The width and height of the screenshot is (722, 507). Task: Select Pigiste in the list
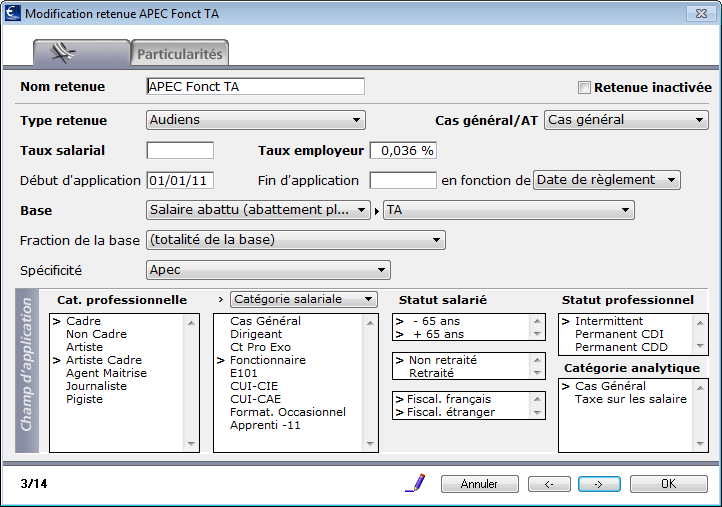(84, 399)
